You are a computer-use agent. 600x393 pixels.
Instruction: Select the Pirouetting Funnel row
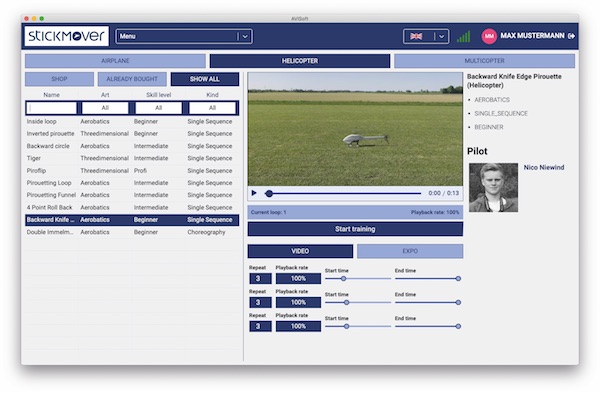pos(132,195)
